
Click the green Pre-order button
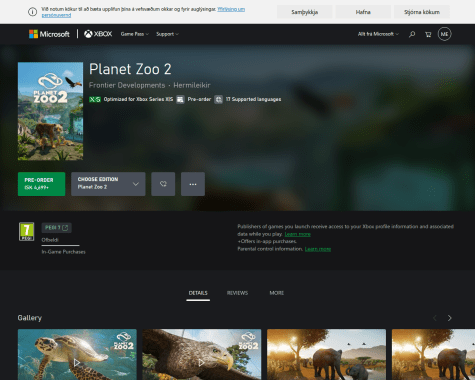[x=41, y=184]
